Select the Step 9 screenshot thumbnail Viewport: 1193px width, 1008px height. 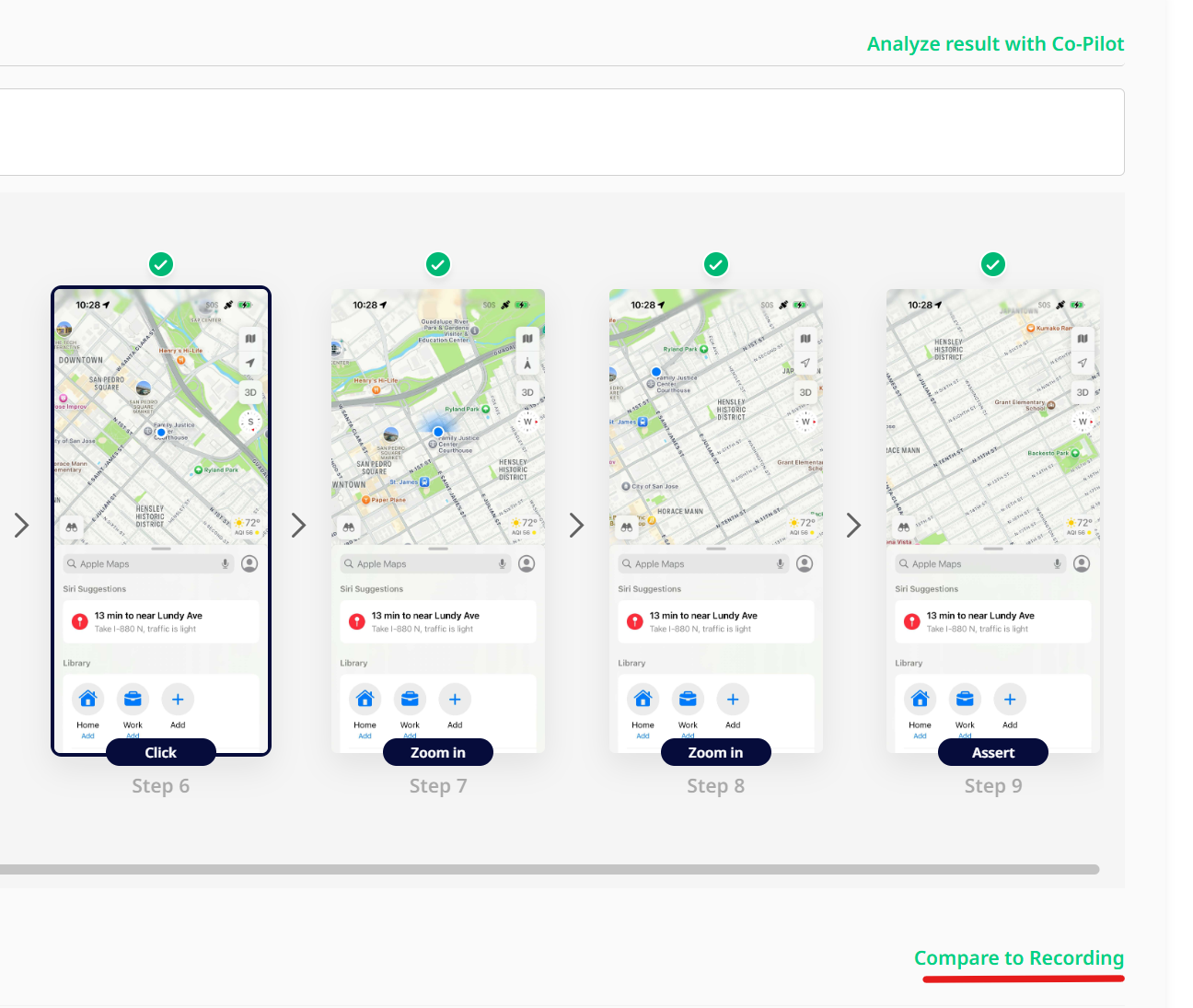click(x=993, y=521)
